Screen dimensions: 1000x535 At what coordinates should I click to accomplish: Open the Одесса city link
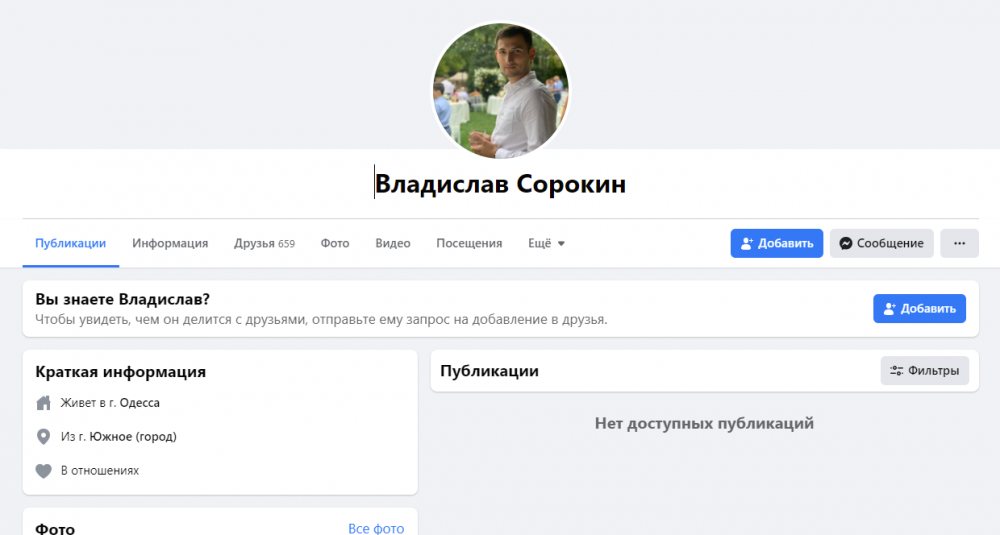(x=139, y=403)
